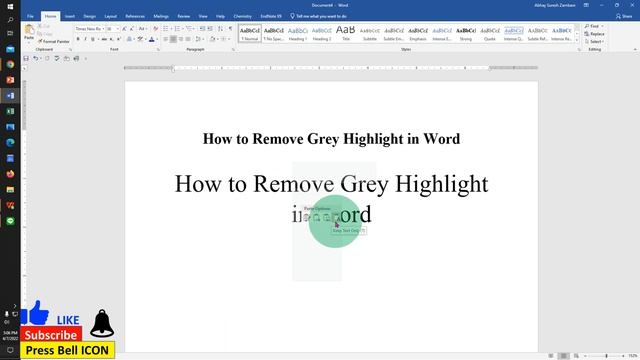Apply the Normal style
The height and width of the screenshot is (360, 640).
(x=250, y=33)
